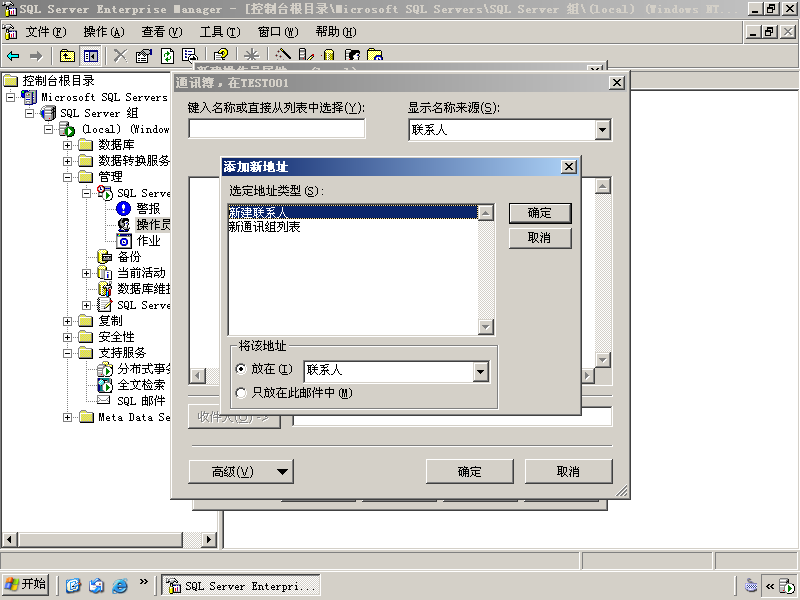Click Internet Explorer quick launch icon

pos(119,585)
